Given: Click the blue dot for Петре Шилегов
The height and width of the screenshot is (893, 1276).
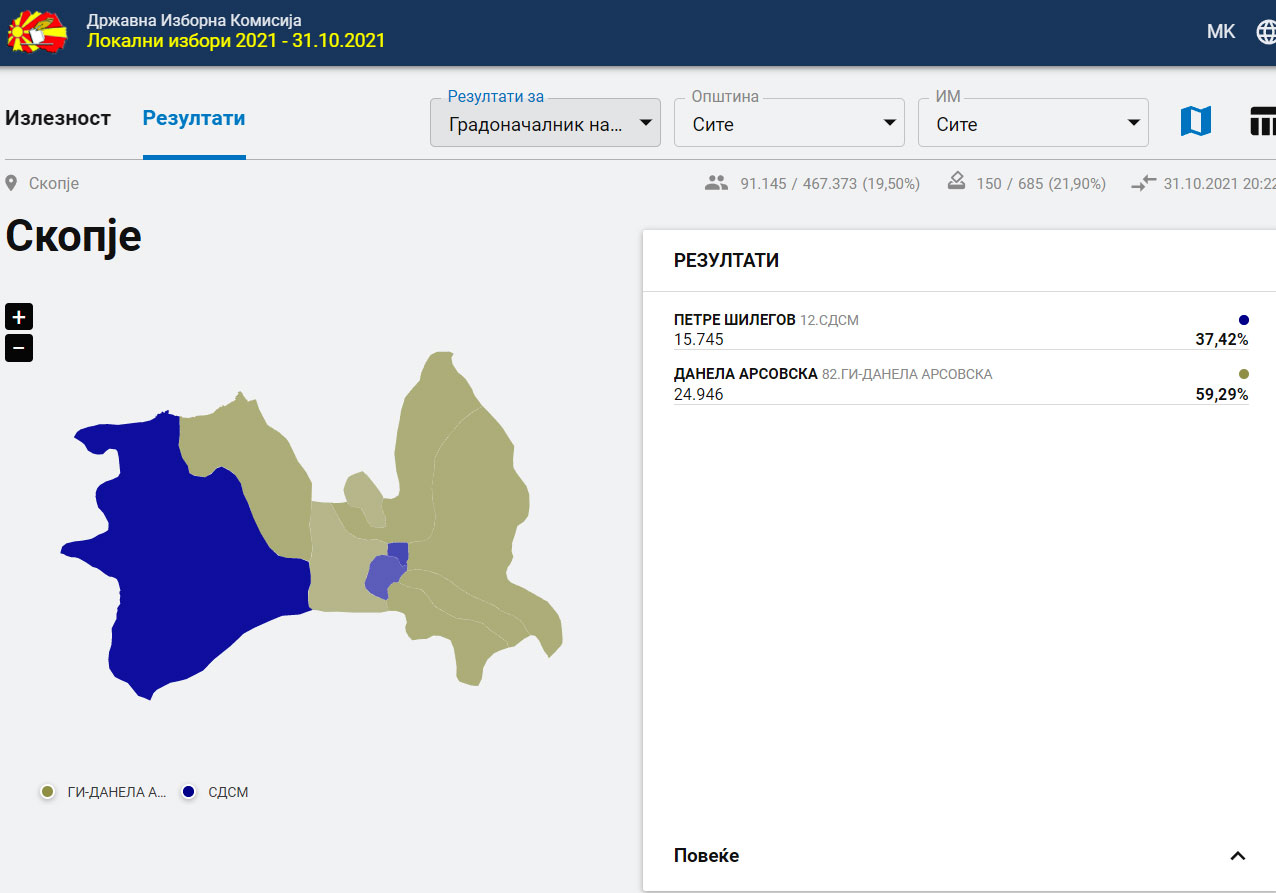Looking at the screenshot, I should 1244,320.
